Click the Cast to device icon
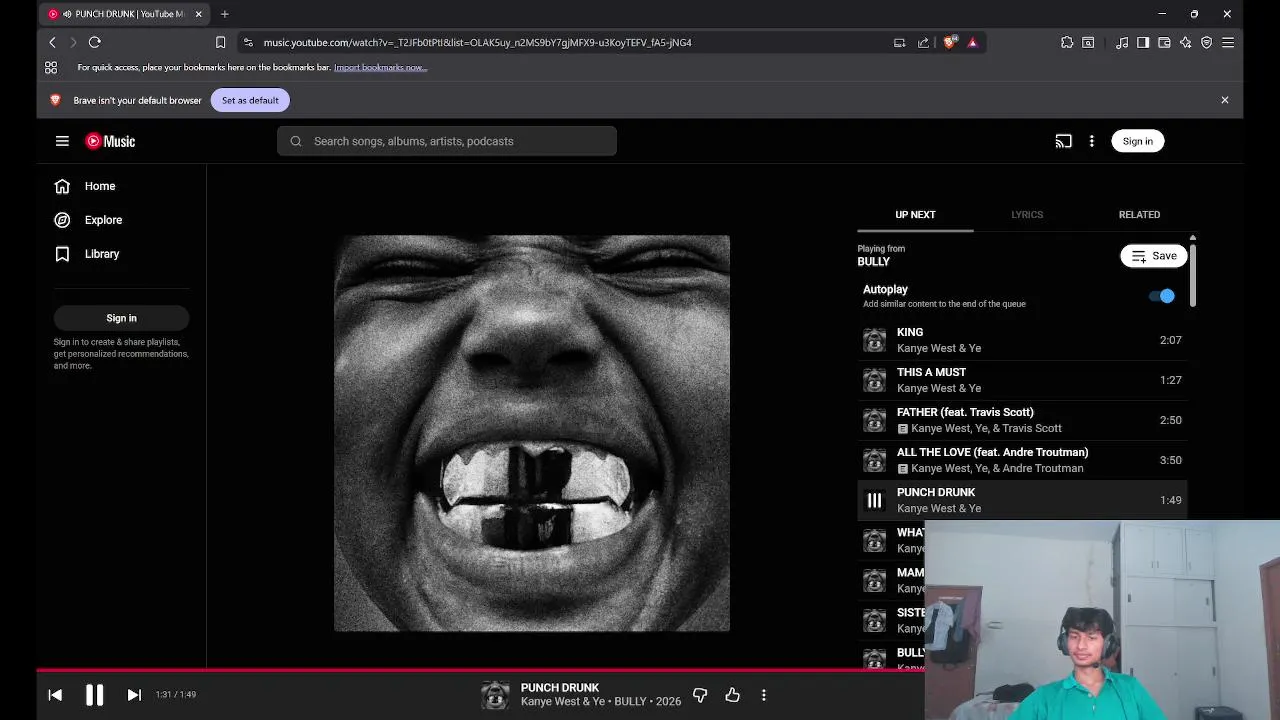This screenshot has height=720, width=1280. tap(1063, 141)
